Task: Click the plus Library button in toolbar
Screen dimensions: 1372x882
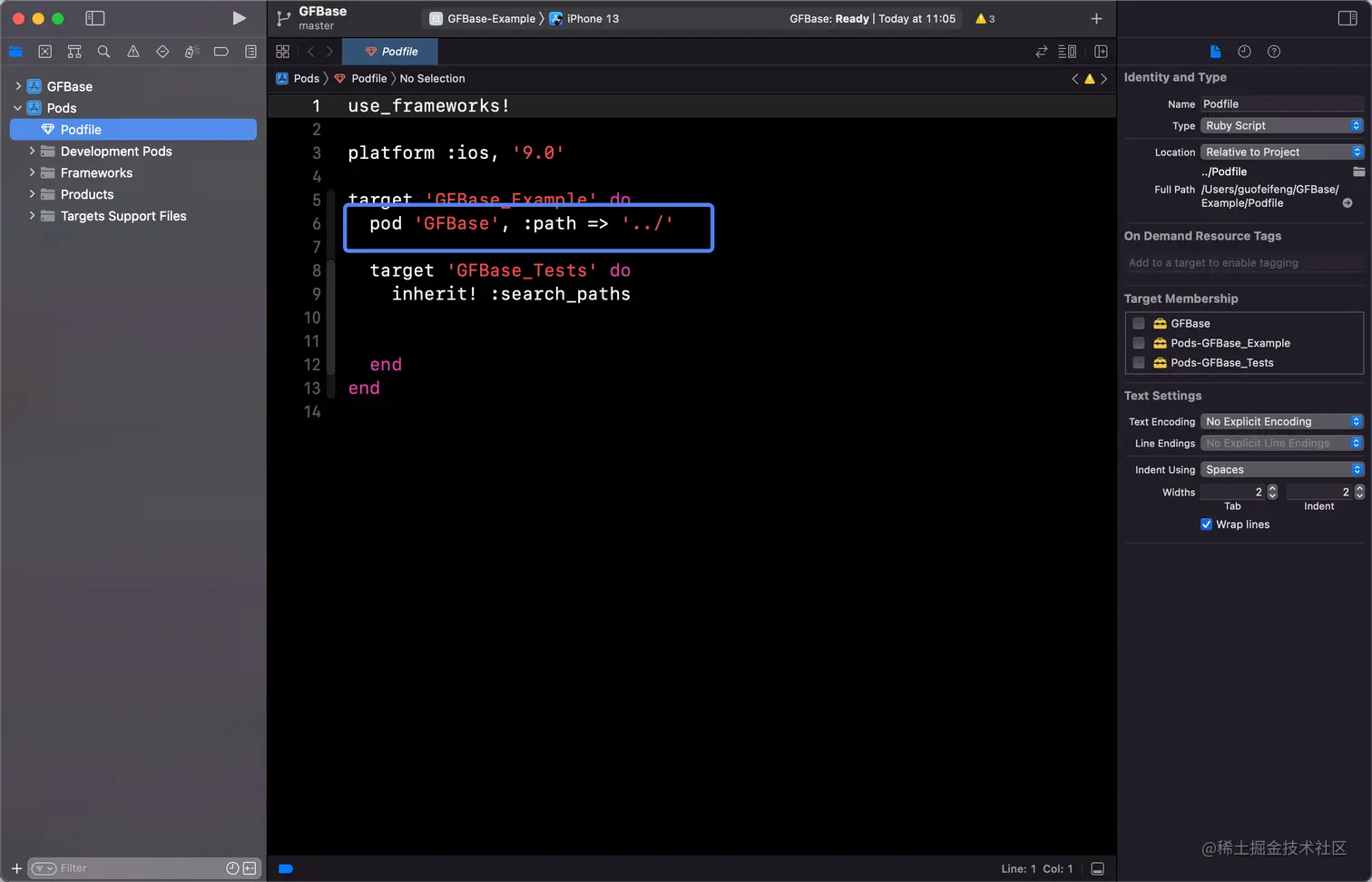Action: click(1096, 18)
